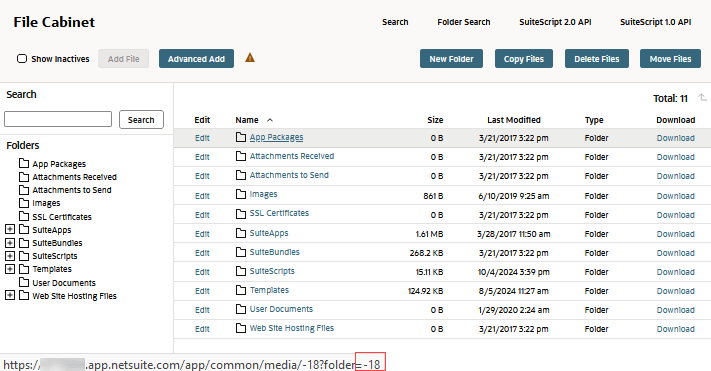Open the App Packages link in the table
The image size is (711, 371).
(276, 137)
